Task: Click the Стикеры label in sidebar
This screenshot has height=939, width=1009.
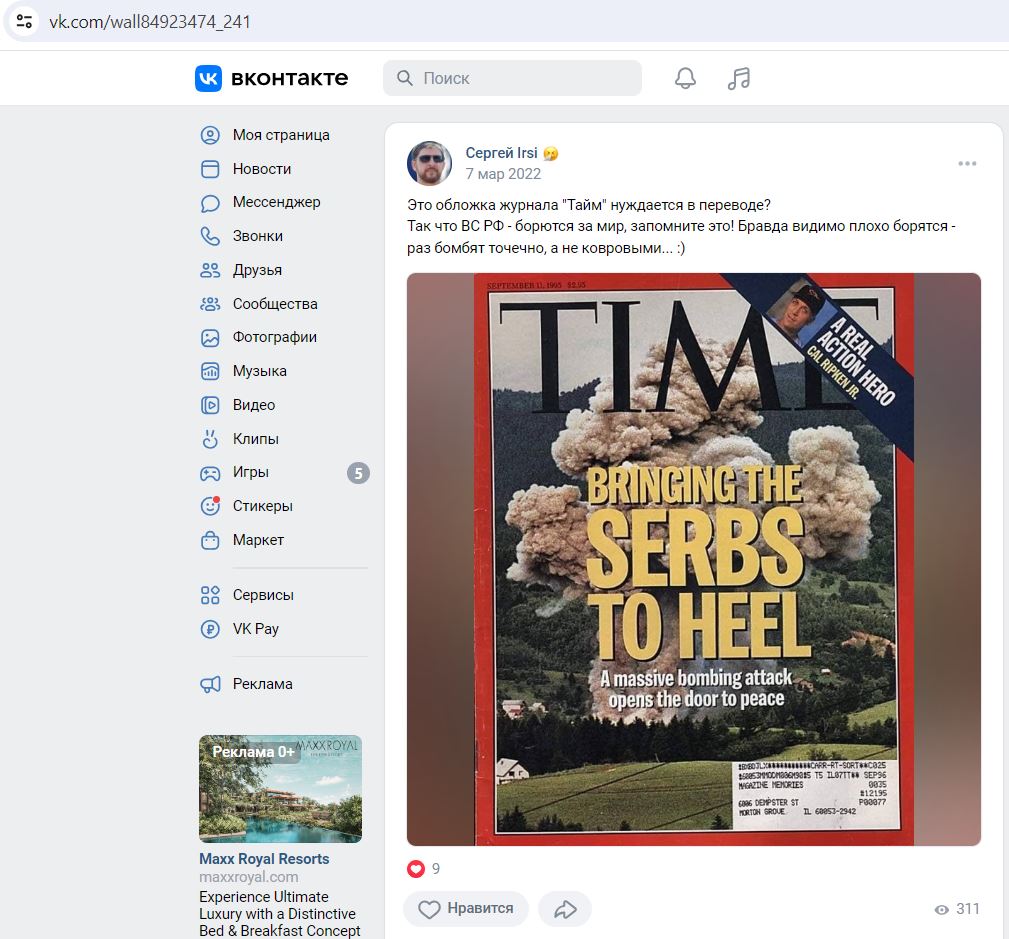Action: (x=263, y=506)
